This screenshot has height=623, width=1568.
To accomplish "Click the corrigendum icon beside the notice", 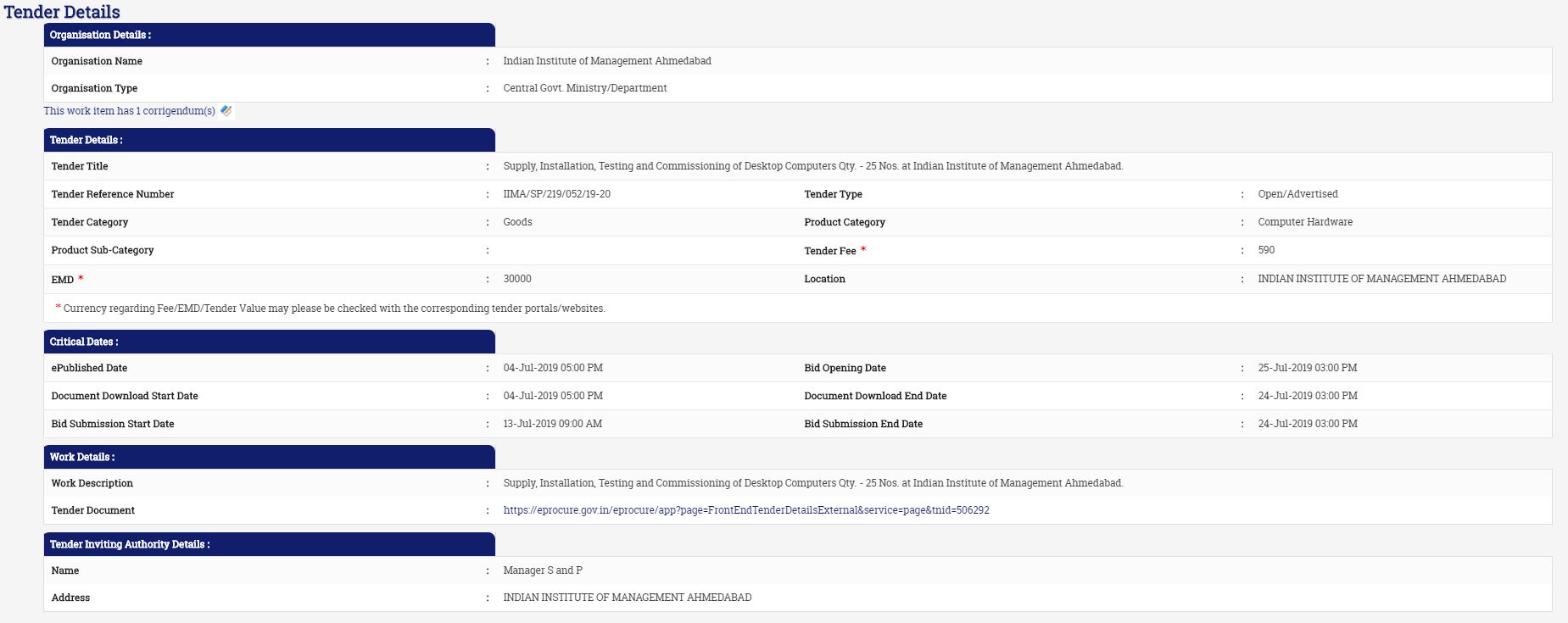I will click(x=226, y=111).
